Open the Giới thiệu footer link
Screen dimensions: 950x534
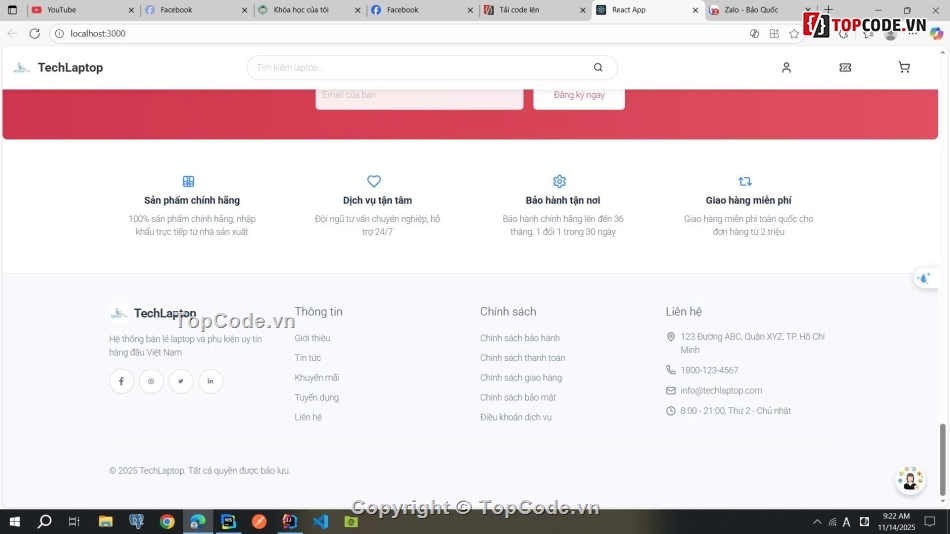pos(312,338)
